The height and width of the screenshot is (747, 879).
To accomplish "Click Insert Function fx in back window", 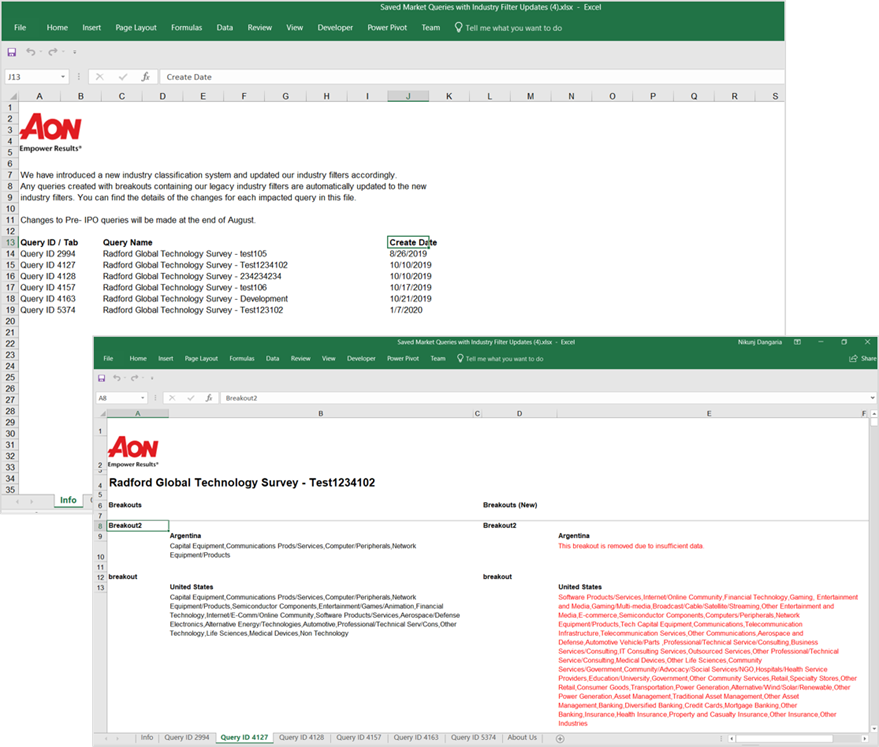I will [x=146, y=77].
